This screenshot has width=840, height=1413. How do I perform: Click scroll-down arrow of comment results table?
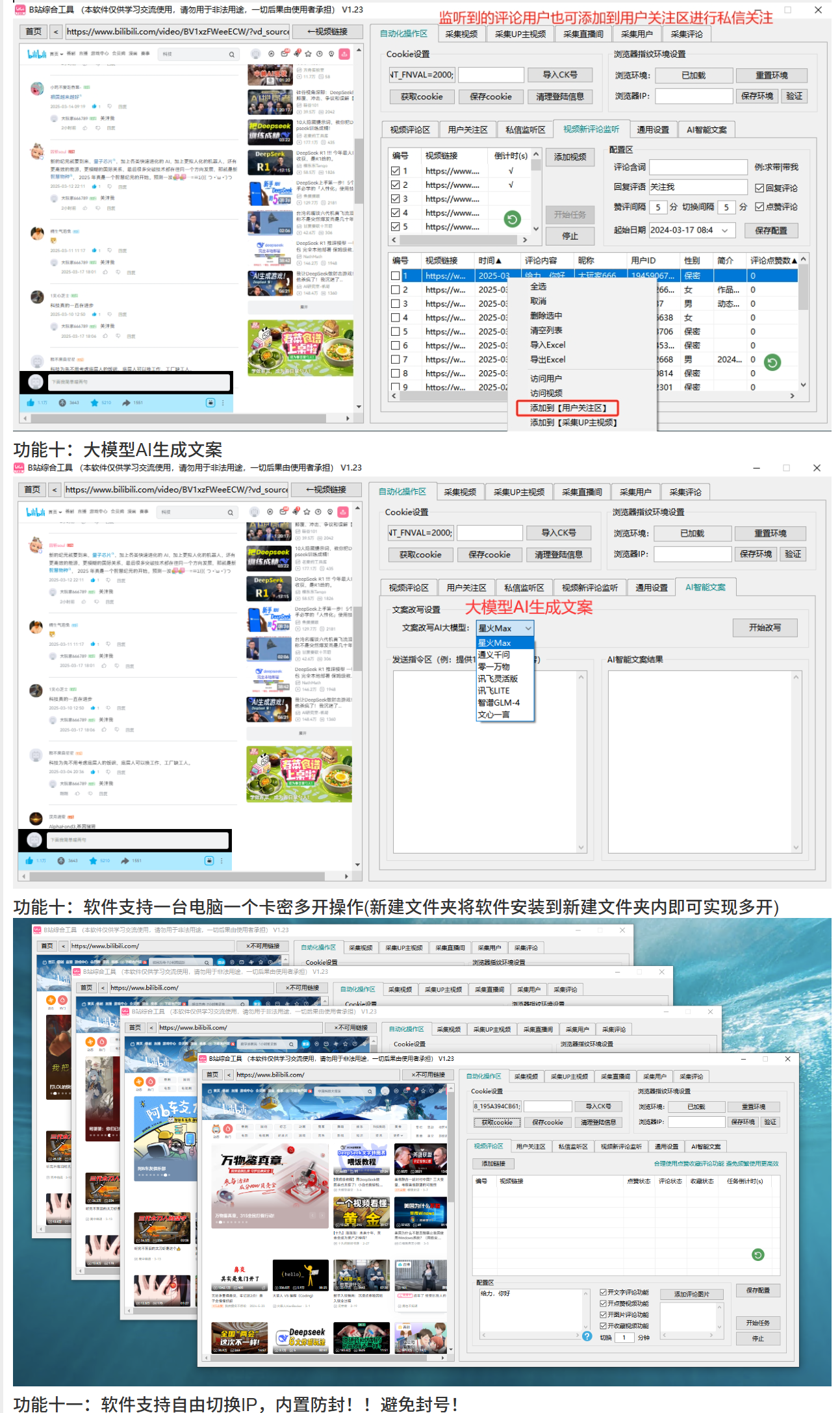click(x=803, y=385)
